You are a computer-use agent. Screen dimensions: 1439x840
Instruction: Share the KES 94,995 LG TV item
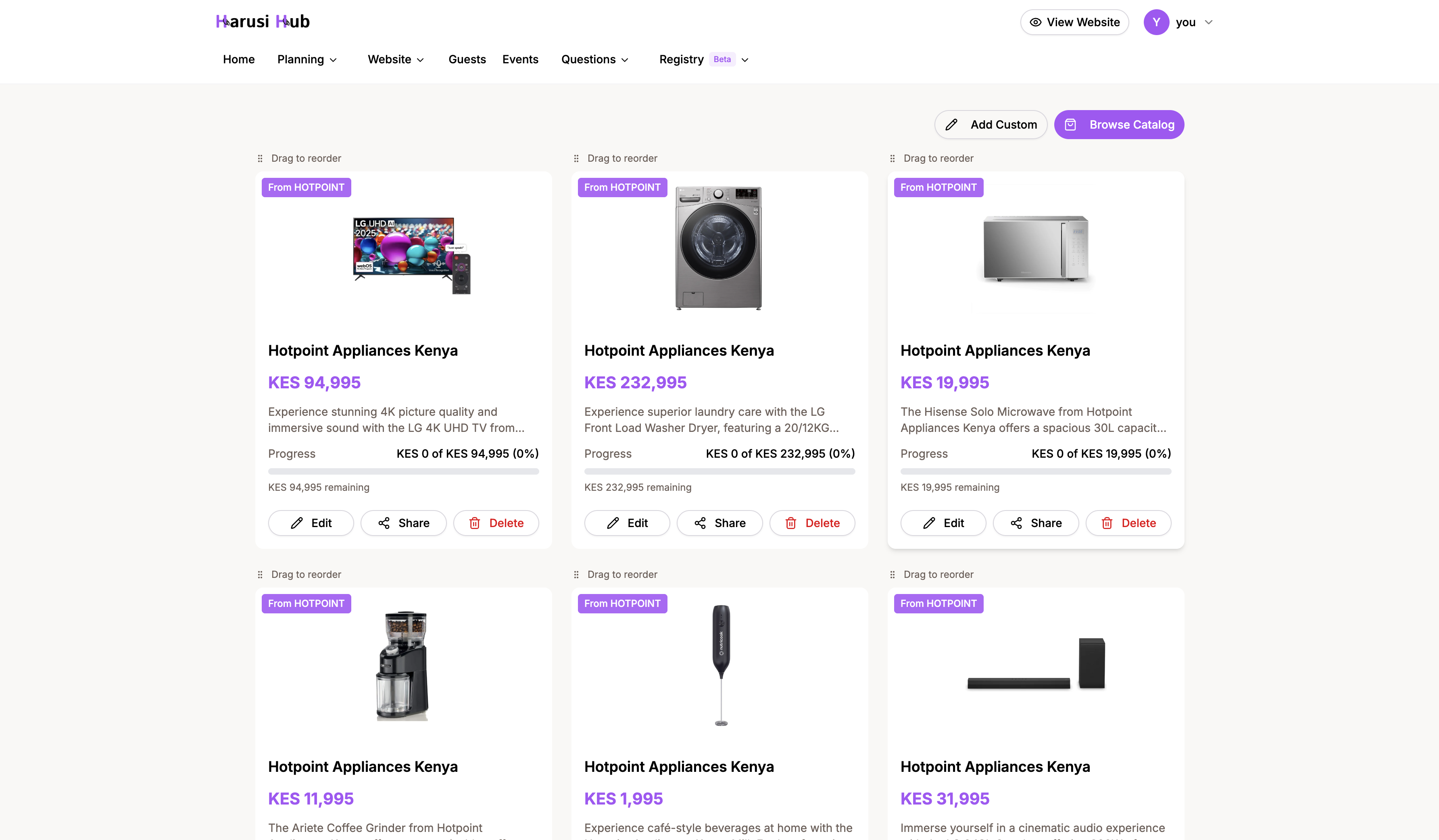coord(403,523)
